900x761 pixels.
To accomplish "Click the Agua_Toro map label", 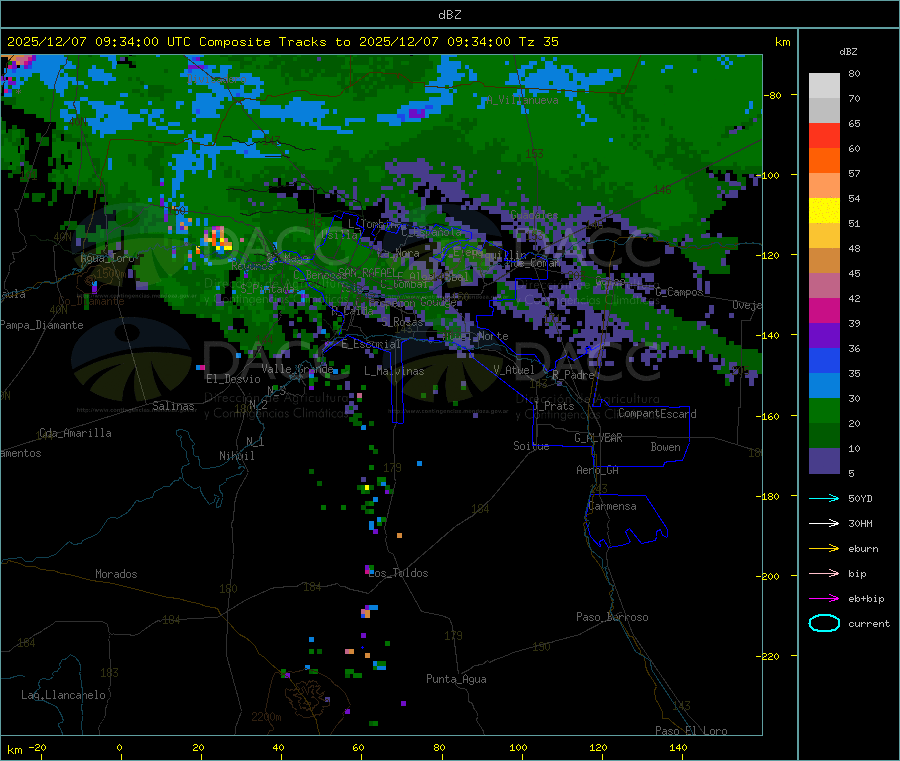I will pos(107,258).
